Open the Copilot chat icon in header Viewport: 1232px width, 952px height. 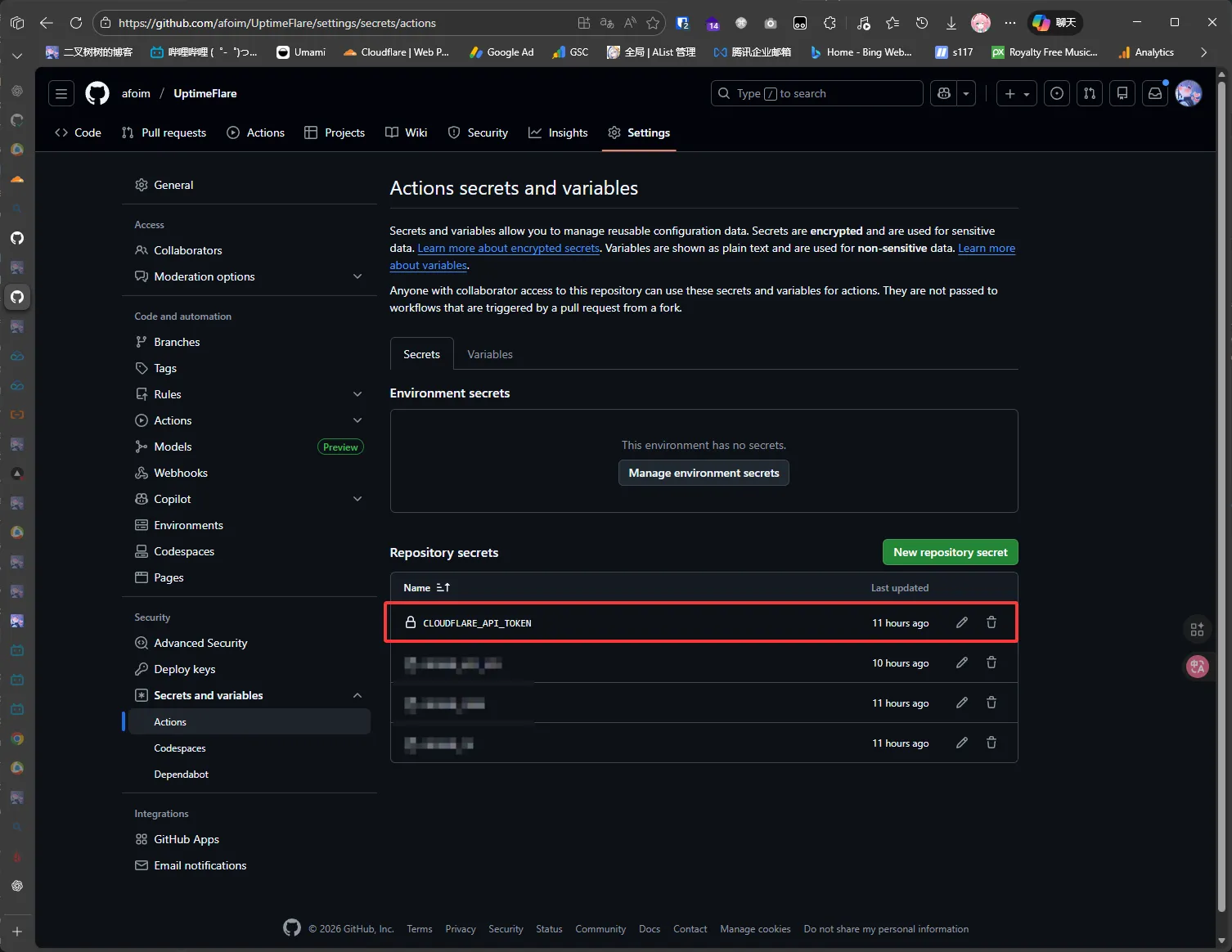point(944,93)
